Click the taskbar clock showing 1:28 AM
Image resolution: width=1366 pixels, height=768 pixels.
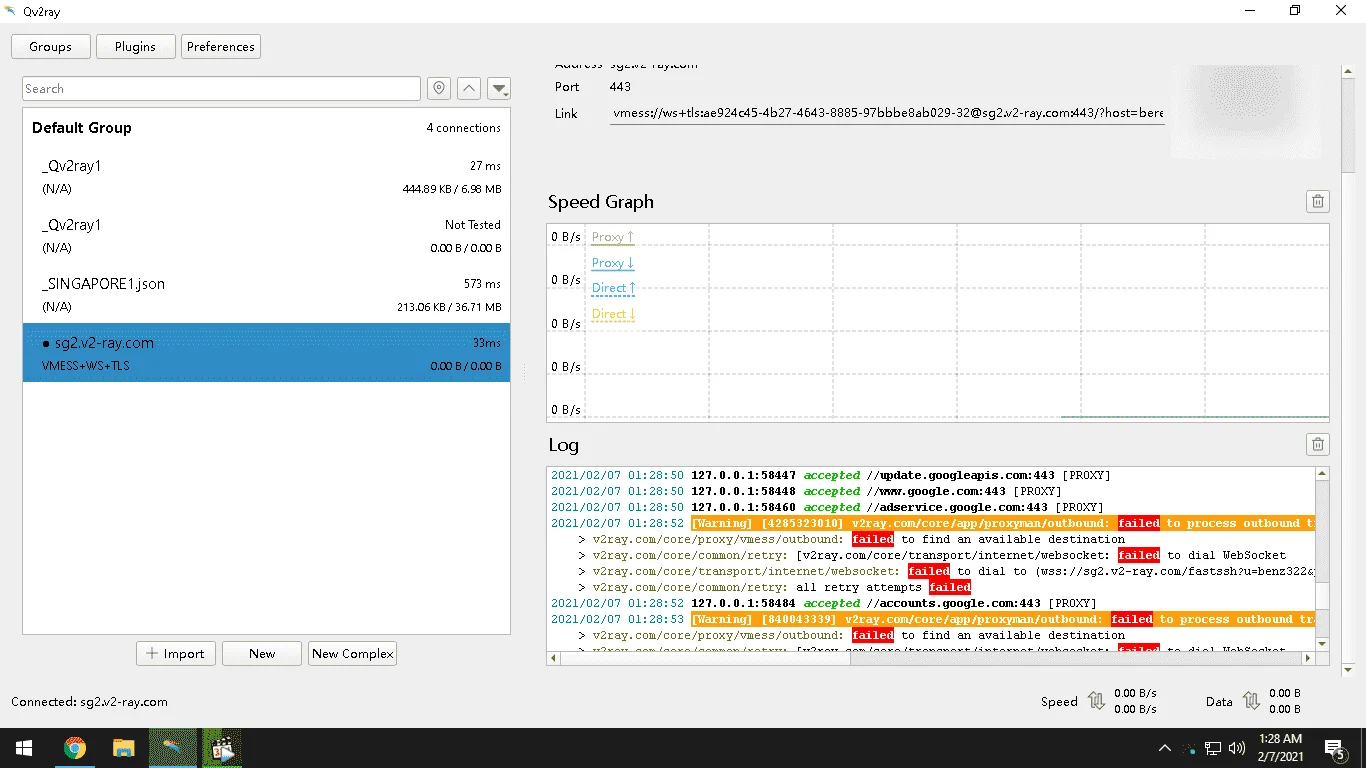1281,748
